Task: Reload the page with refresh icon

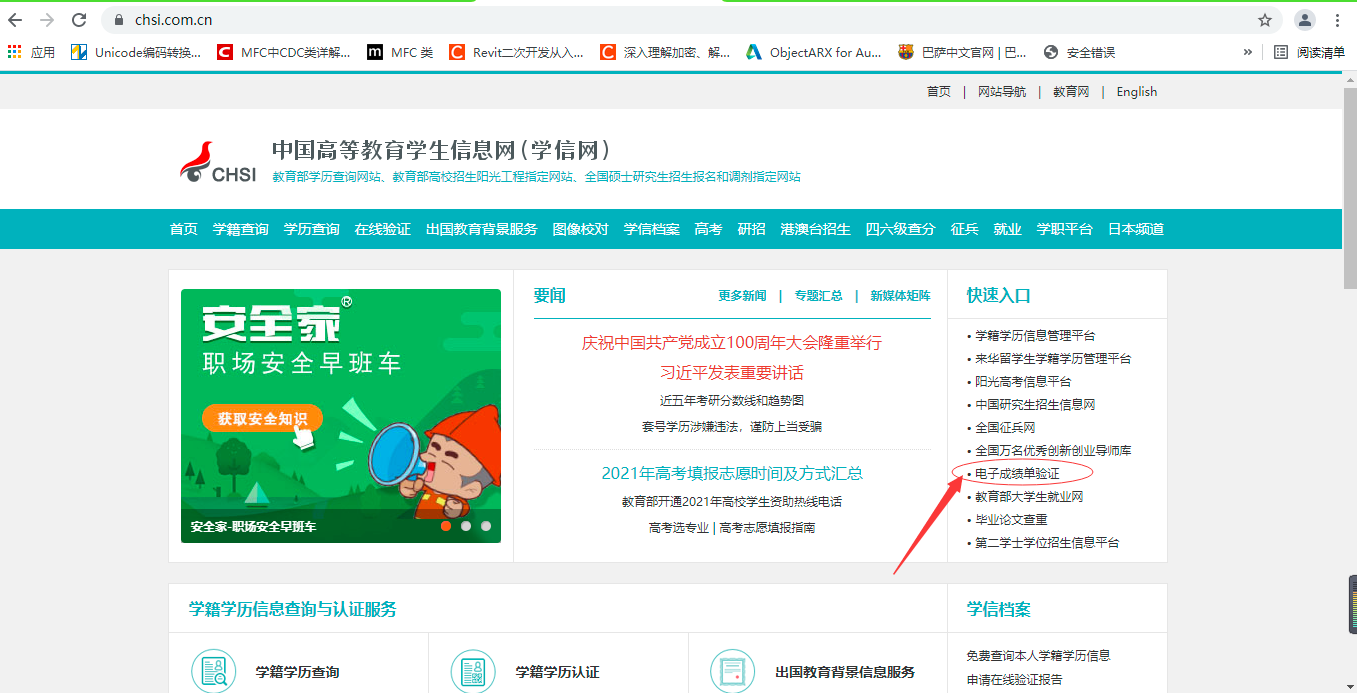Action: coord(79,20)
